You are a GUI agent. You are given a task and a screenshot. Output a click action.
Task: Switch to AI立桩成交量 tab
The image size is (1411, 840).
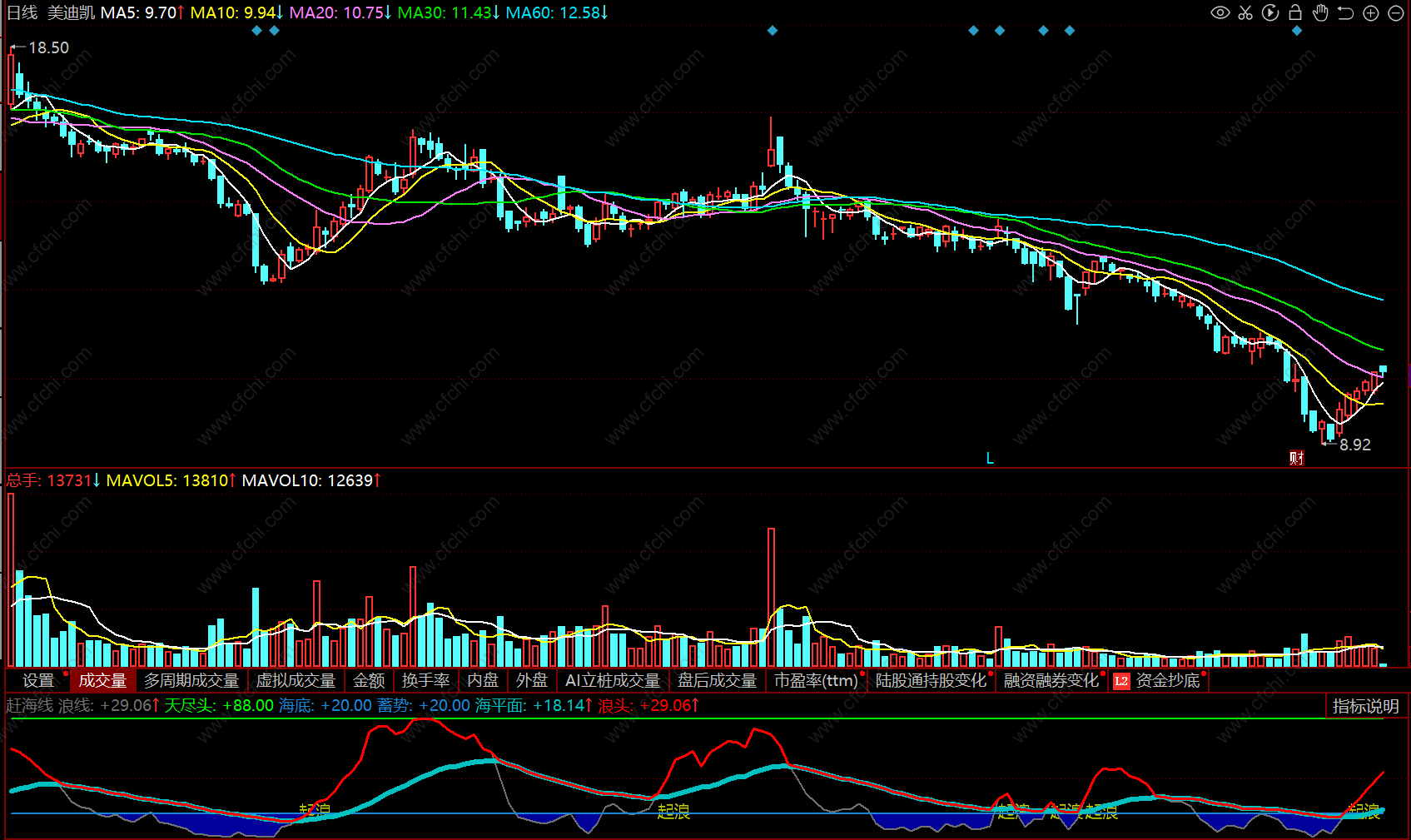click(x=613, y=681)
